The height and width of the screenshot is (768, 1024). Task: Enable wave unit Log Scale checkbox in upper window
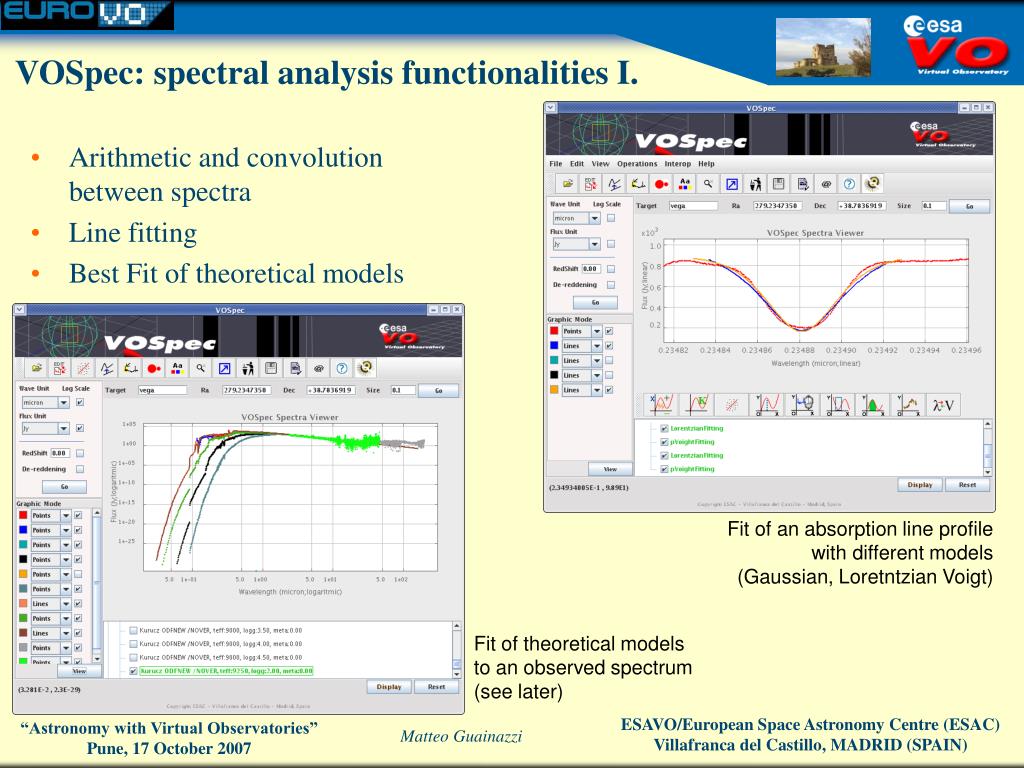click(x=611, y=218)
